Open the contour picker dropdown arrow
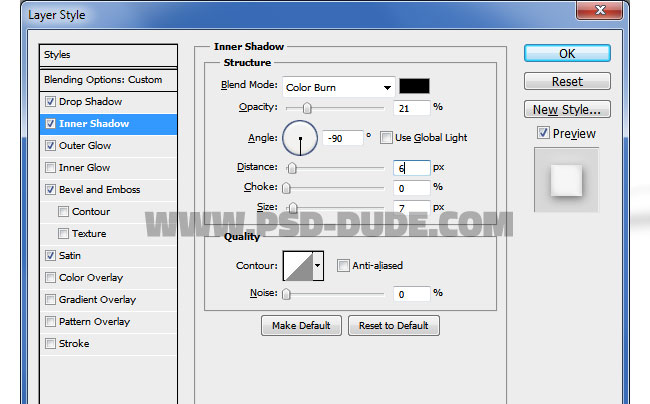Screen dimensions: 650x404 point(318,266)
